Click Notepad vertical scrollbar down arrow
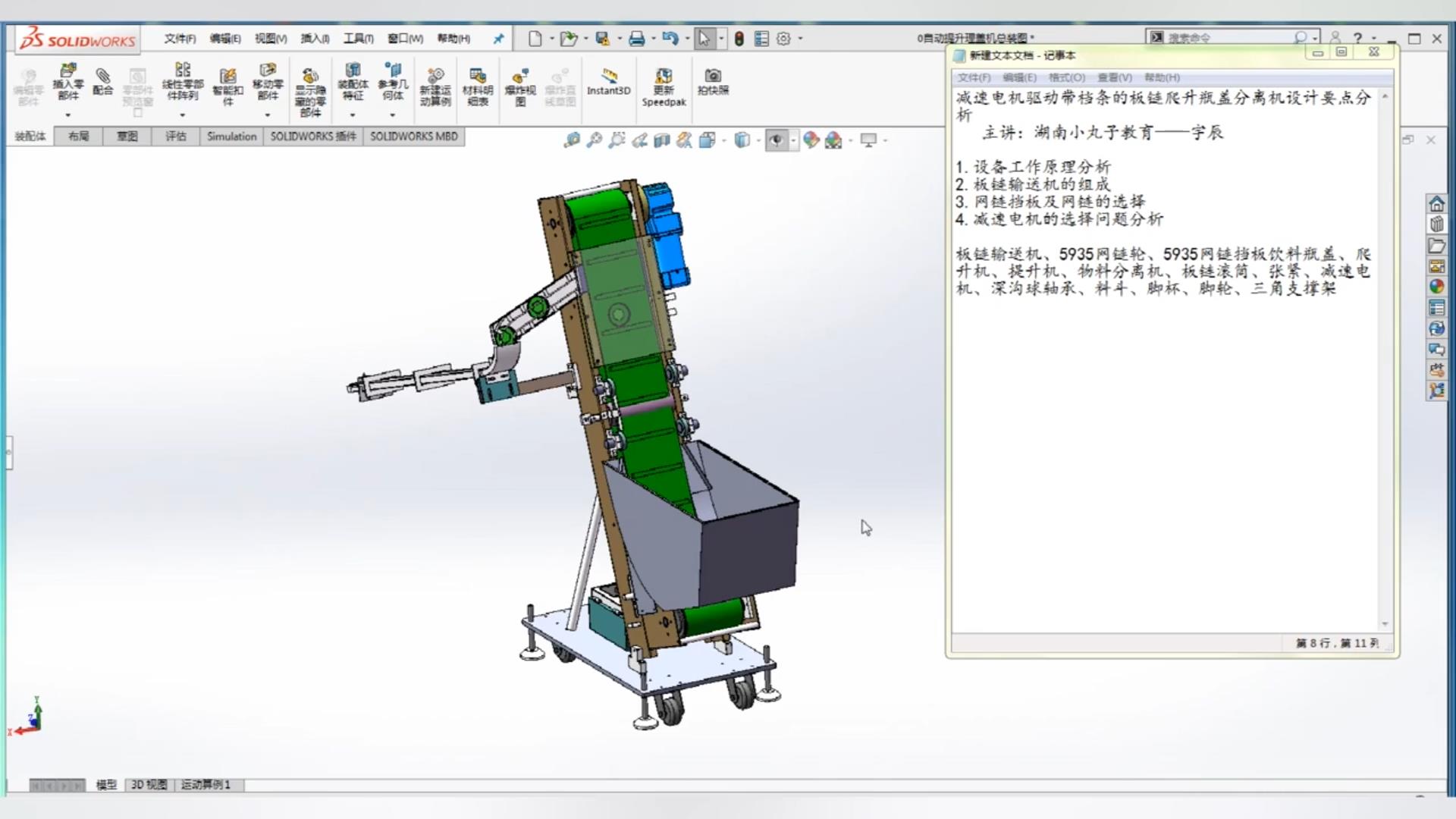 [1385, 624]
